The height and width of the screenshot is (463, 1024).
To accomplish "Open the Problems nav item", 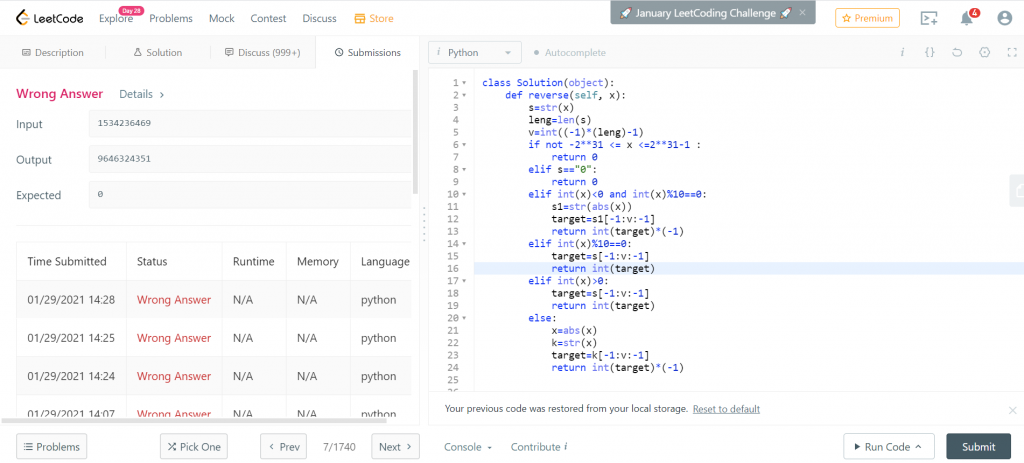I will point(171,18).
